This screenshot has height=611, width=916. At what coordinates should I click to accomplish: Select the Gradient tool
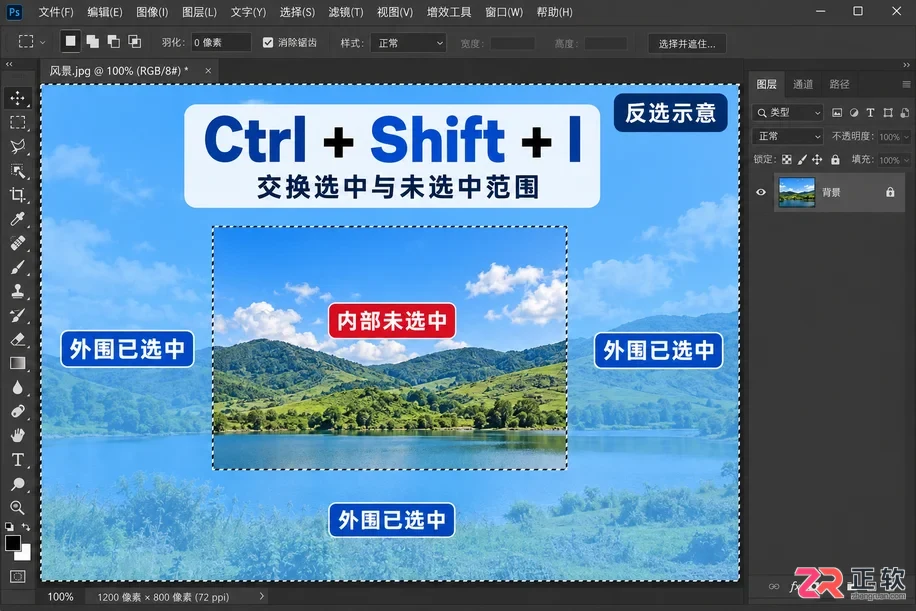pos(18,363)
